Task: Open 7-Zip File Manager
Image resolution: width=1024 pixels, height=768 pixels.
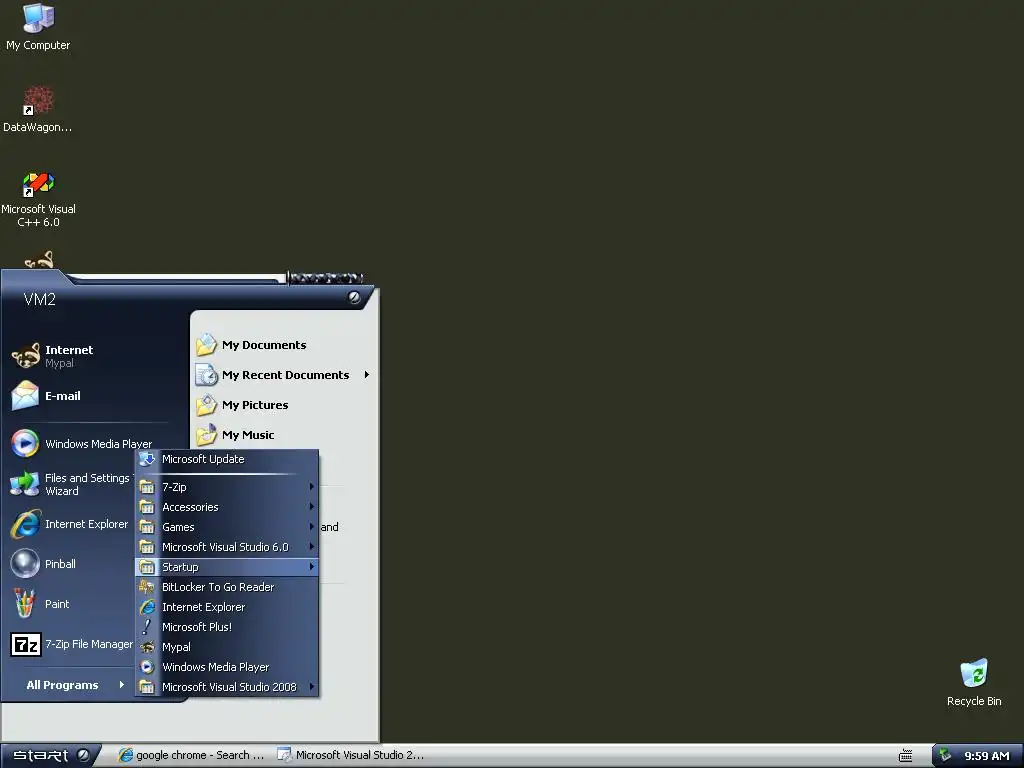Action: [72, 644]
